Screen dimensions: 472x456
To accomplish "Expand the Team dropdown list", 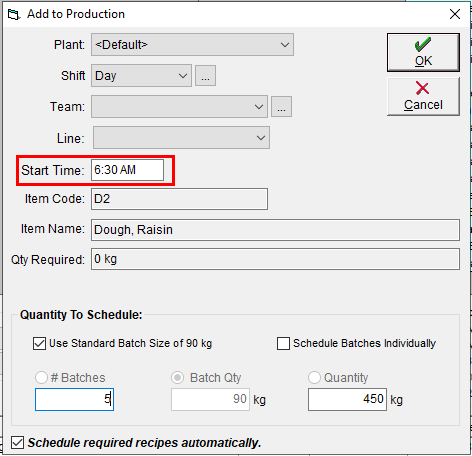I will [179, 107].
